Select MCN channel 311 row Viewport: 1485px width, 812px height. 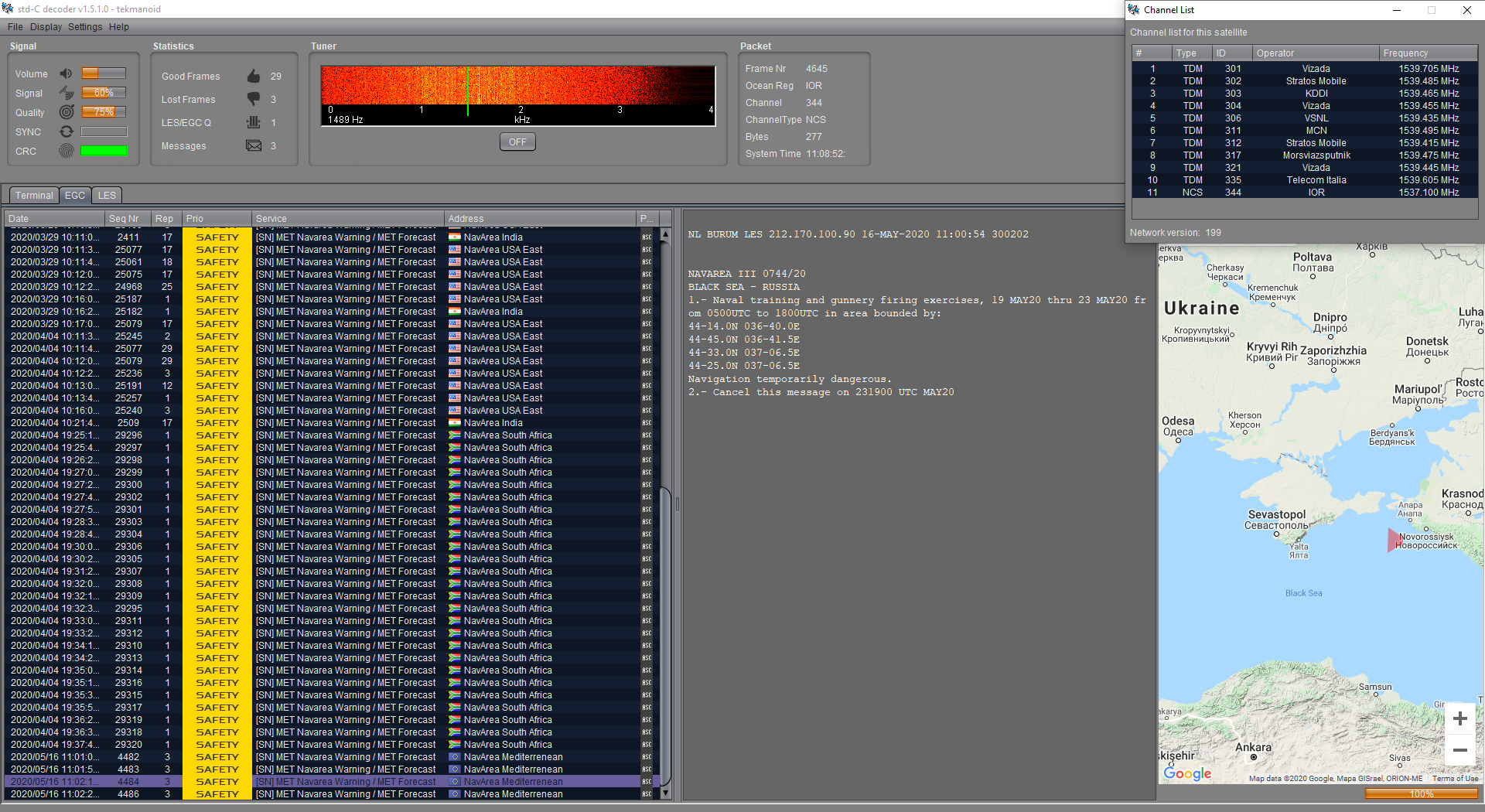tap(1305, 131)
